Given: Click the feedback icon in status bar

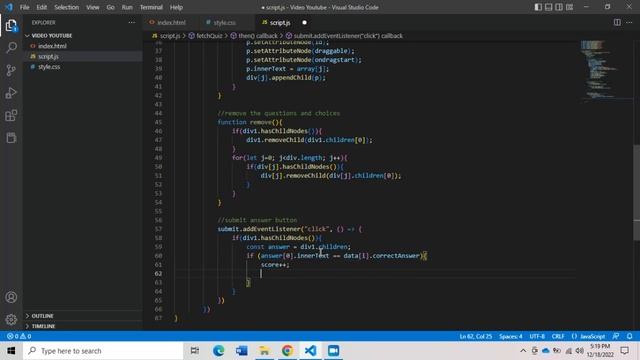Looking at the screenshot, I should (616, 336).
